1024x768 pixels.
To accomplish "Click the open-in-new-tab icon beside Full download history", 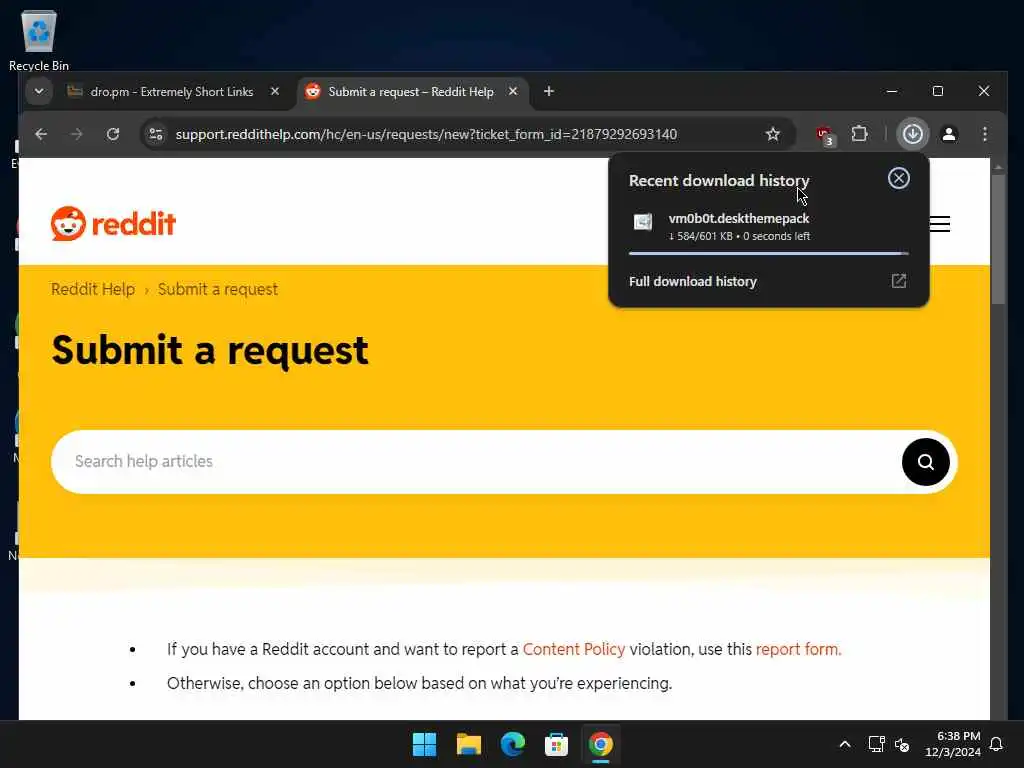I will click(x=899, y=281).
